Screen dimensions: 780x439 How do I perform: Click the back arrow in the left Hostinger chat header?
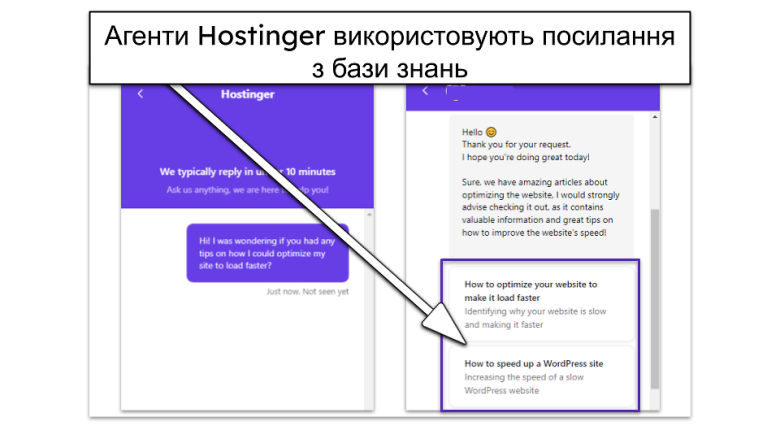coord(140,93)
